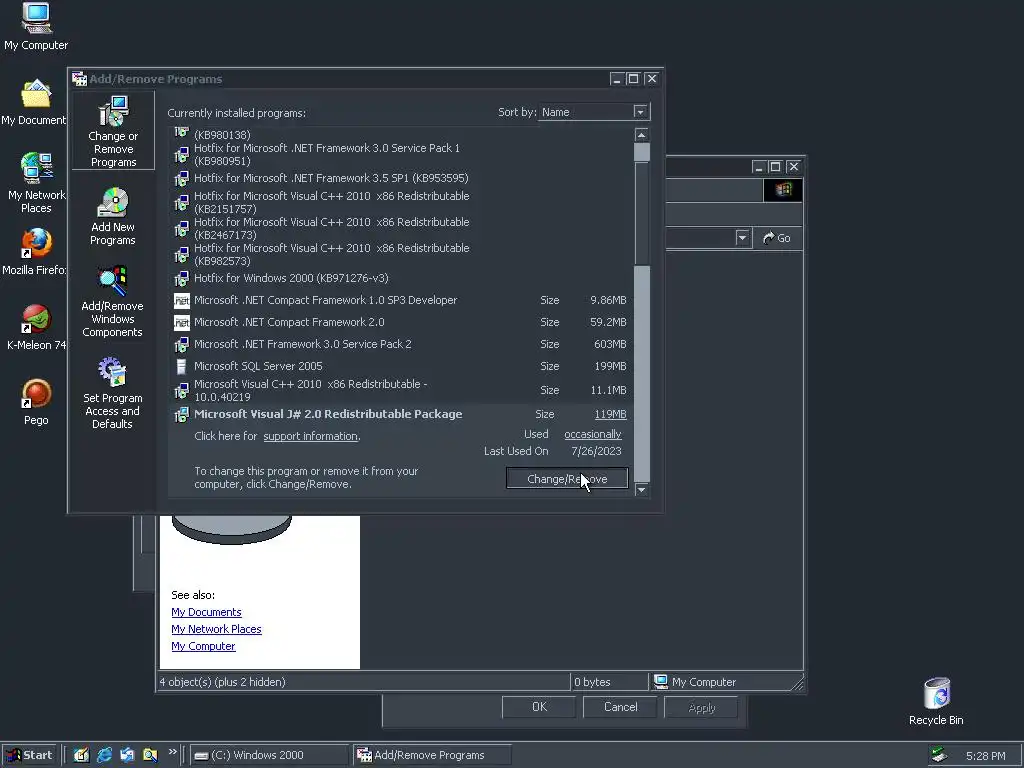1024x768 pixels.
Task: Select Hotfix for .NET Framework 3.0 SP1 (KB980951)
Action: 400,155
